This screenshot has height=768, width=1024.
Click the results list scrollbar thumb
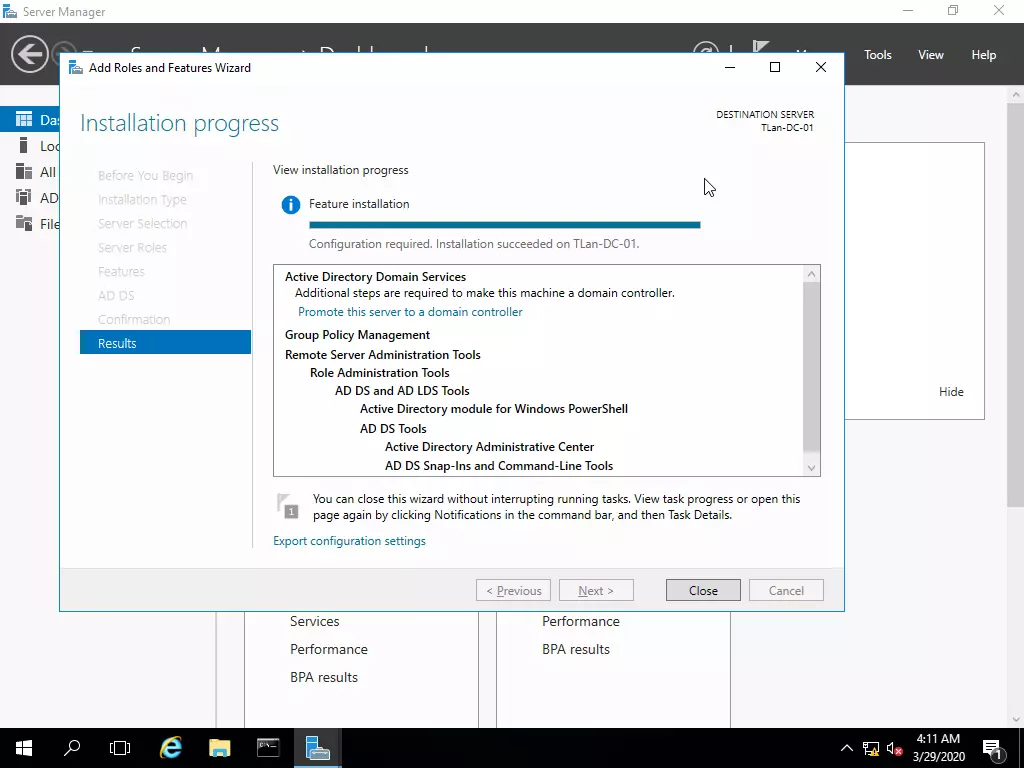point(811,366)
